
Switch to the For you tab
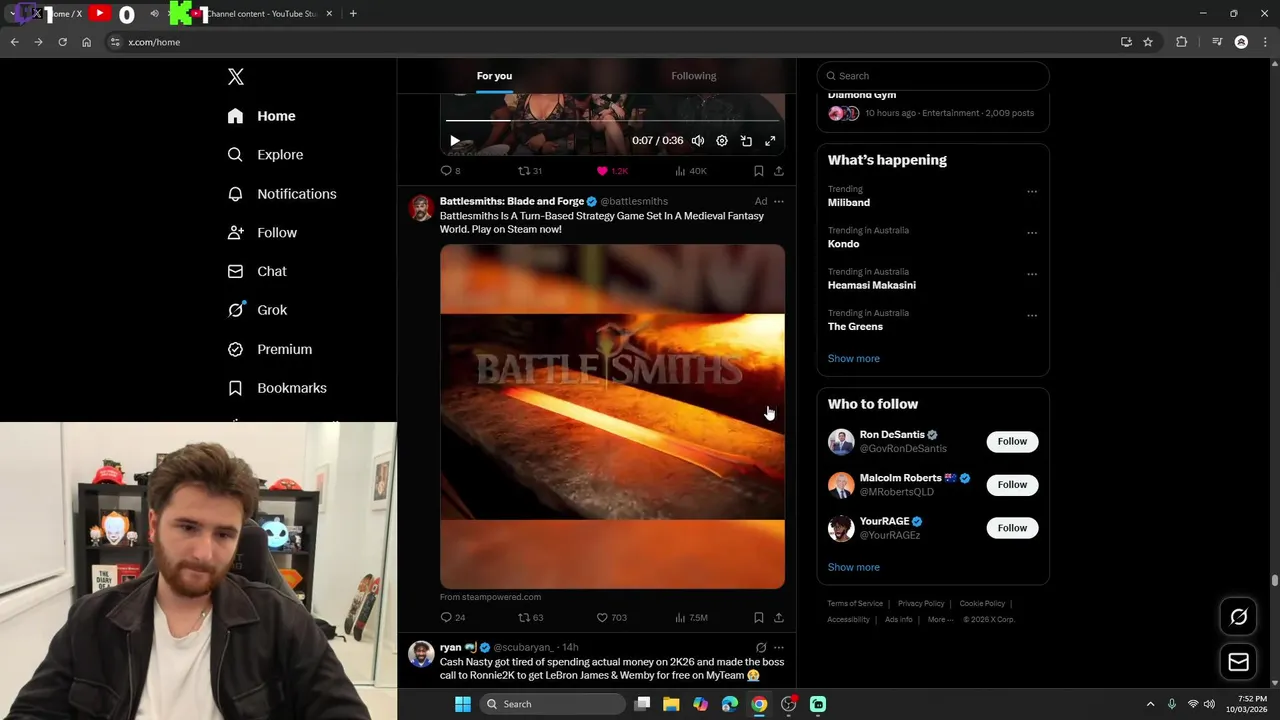[x=494, y=76]
